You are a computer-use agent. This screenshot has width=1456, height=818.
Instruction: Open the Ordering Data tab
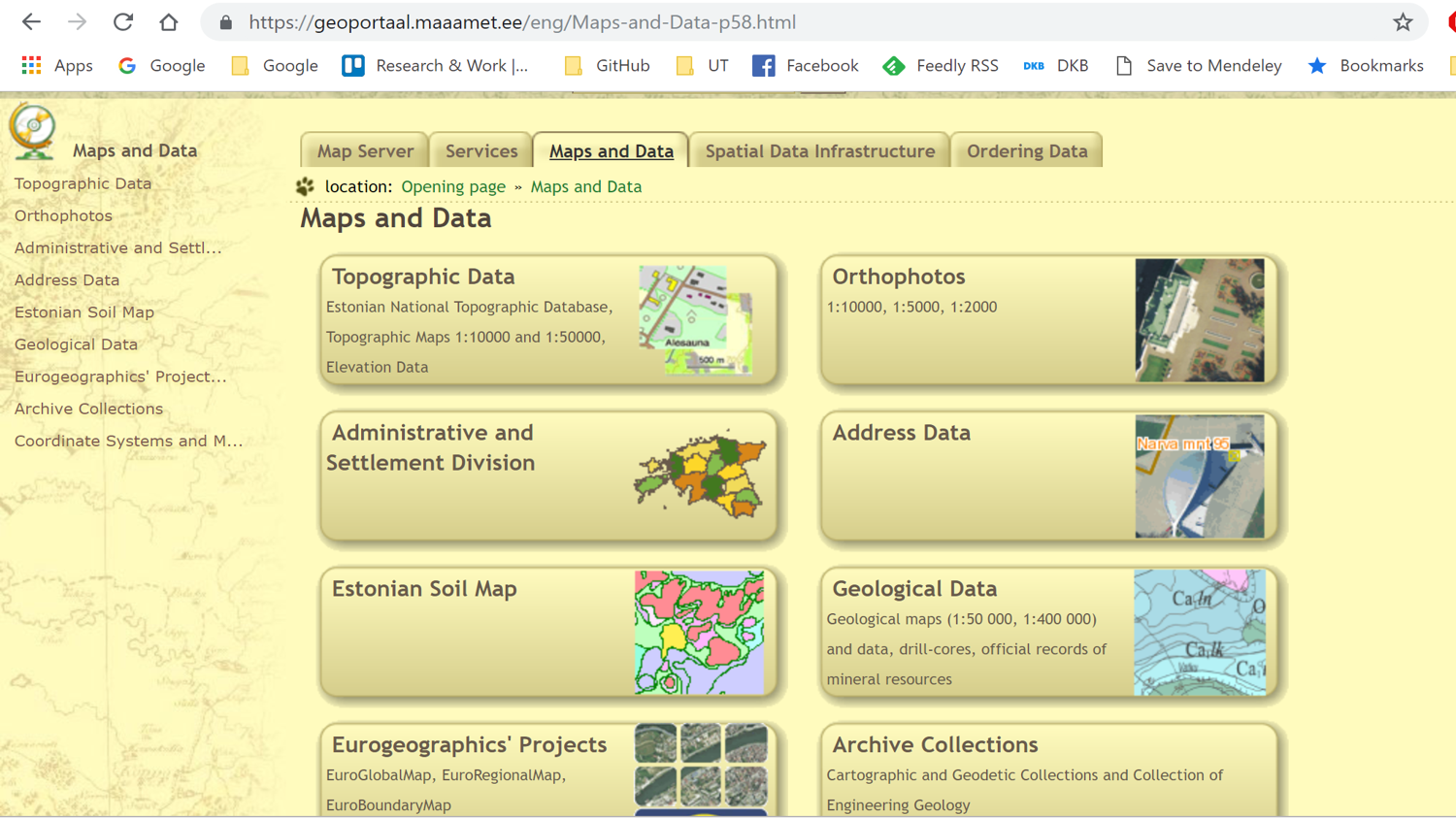(x=1026, y=151)
